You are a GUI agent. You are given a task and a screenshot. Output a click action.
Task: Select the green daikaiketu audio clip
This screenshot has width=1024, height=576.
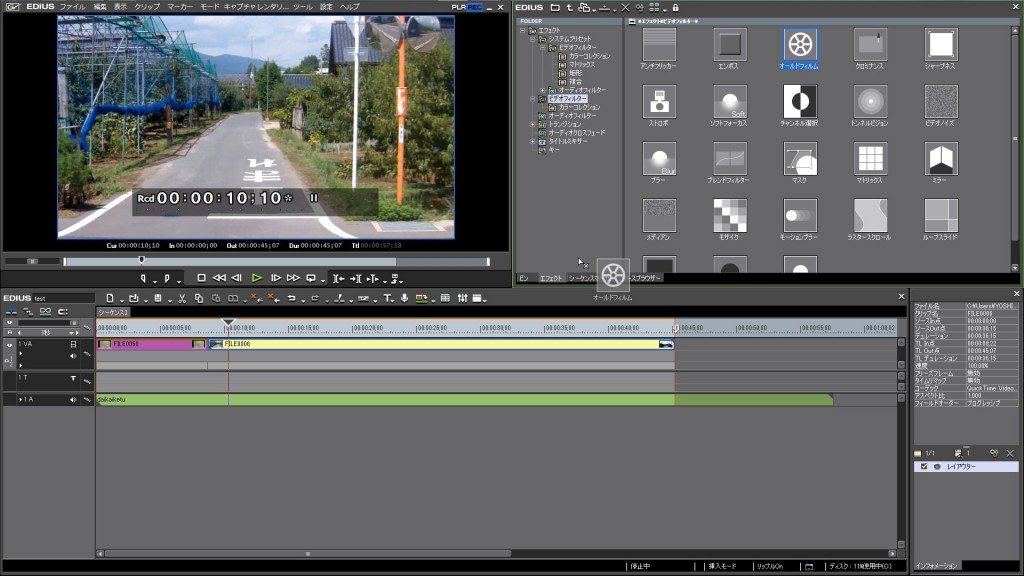coord(465,400)
